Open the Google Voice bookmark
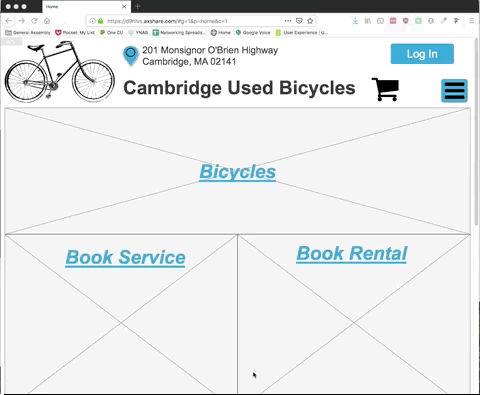Screen dimensions: 480x395 [x=253, y=32]
